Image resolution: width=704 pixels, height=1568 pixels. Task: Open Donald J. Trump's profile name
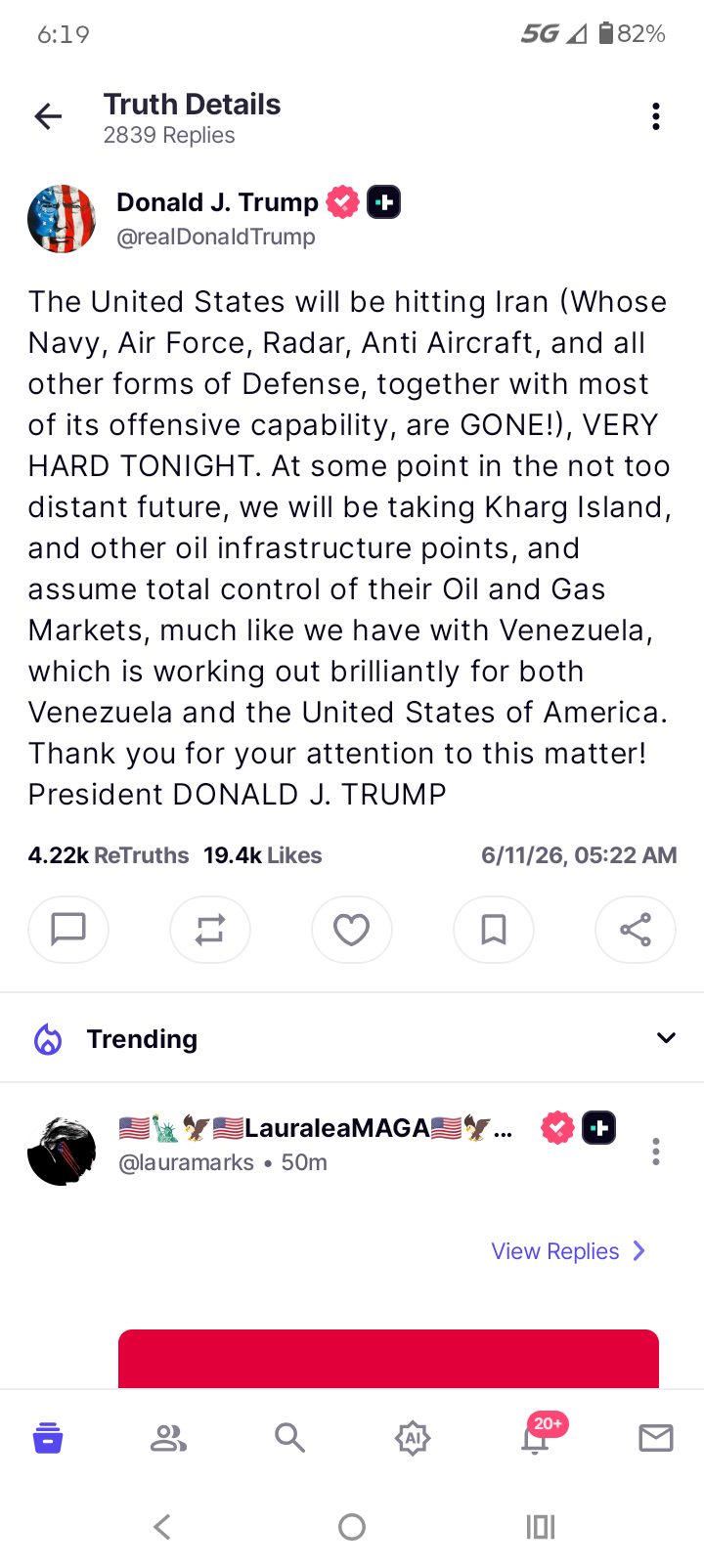217,202
